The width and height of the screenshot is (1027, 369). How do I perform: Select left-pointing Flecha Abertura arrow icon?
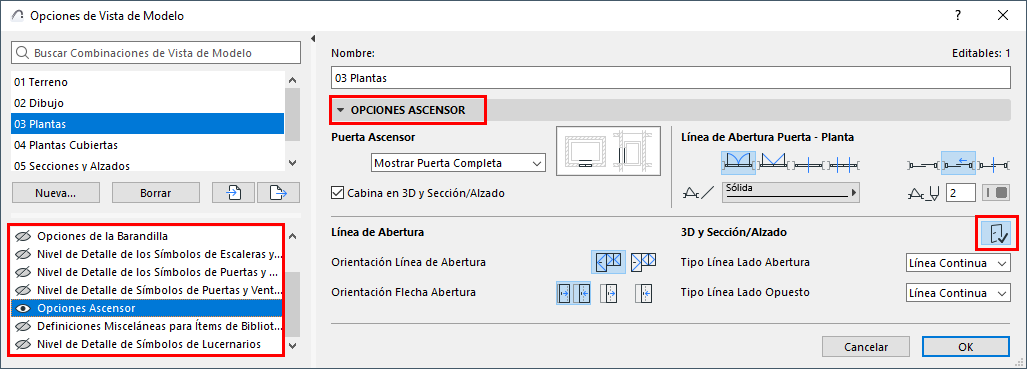[644, 293]
